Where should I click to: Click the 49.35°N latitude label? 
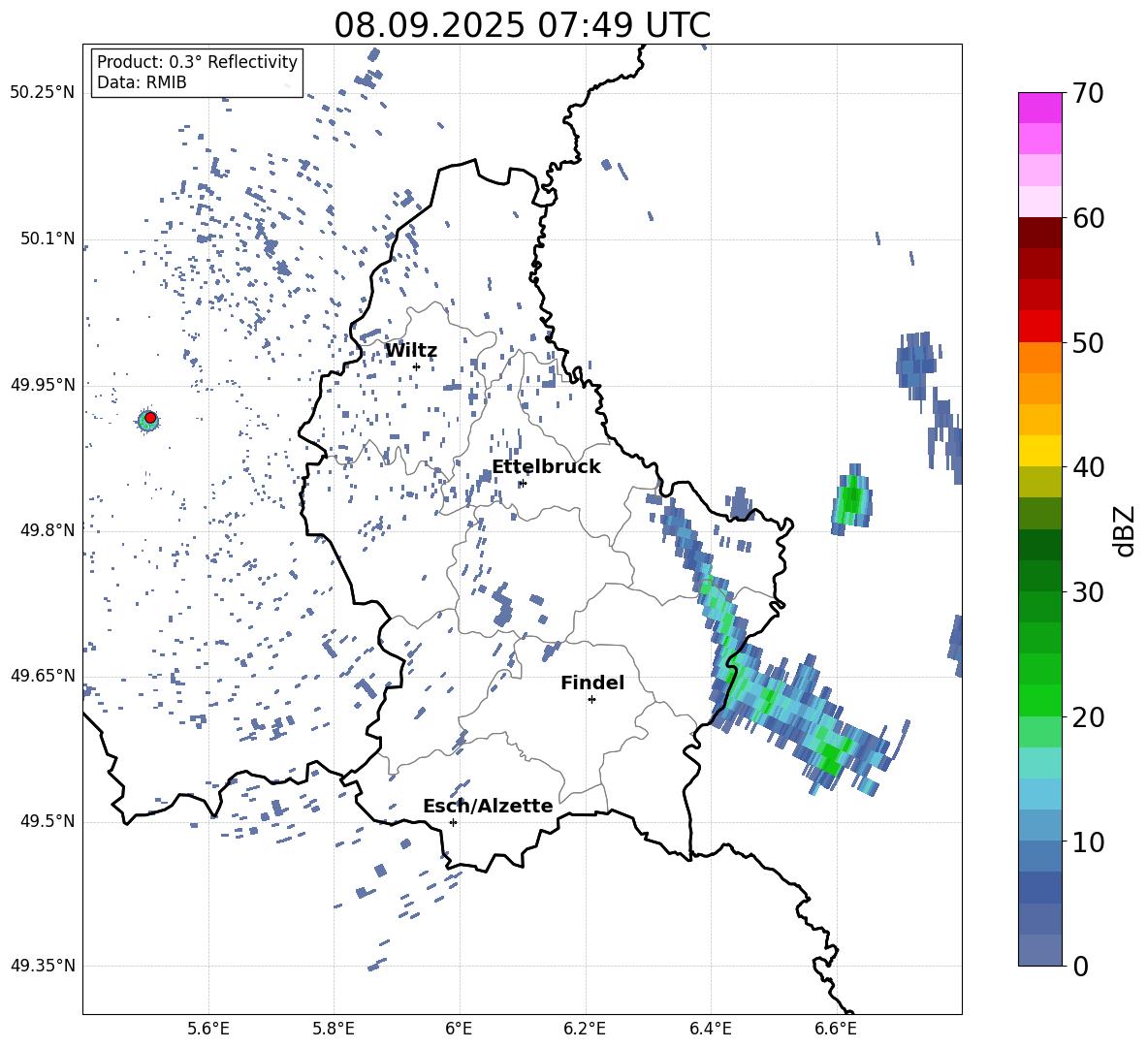pos(42,966)
